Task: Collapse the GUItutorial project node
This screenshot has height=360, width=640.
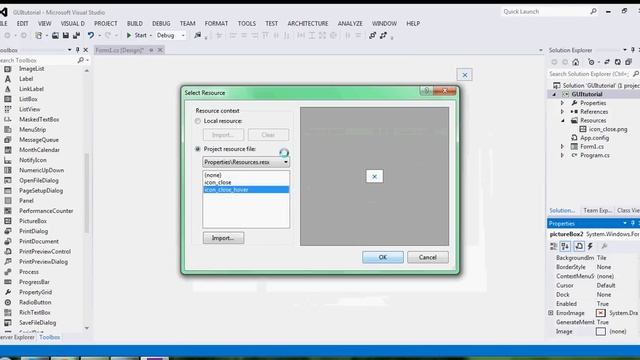Action: click(554, 94)
